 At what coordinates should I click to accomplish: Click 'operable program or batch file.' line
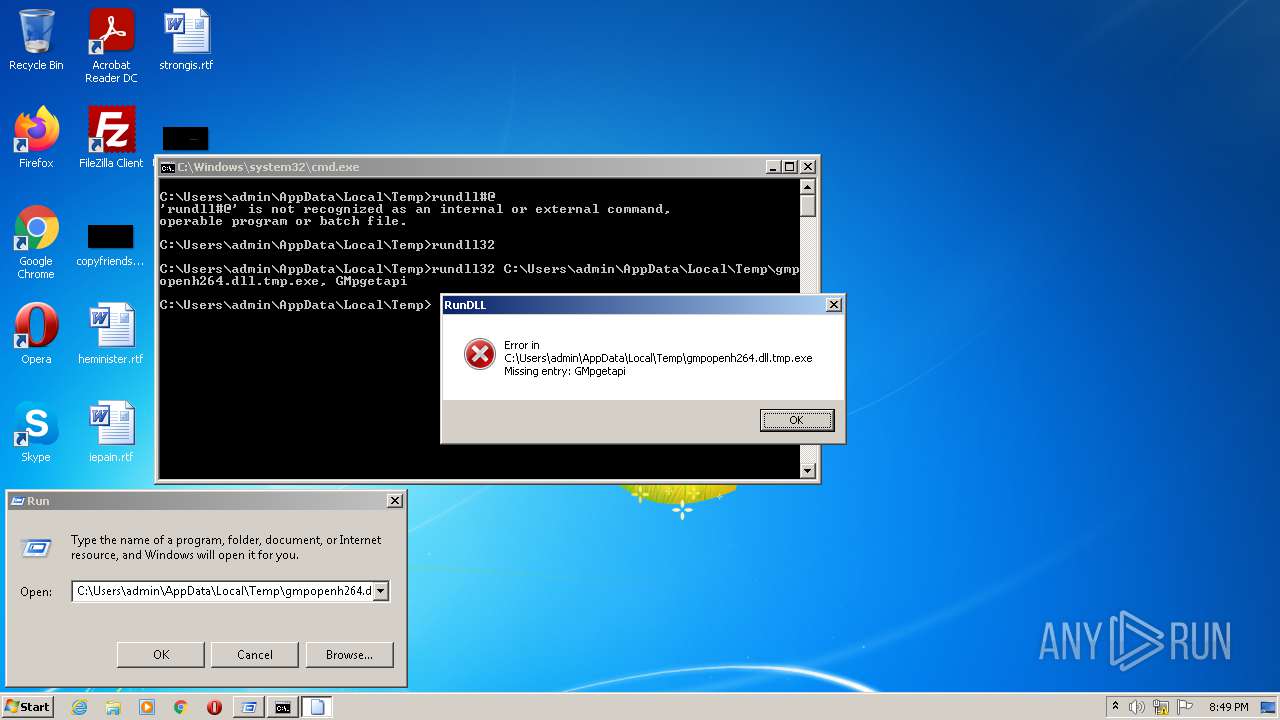(x=283, y=221)
